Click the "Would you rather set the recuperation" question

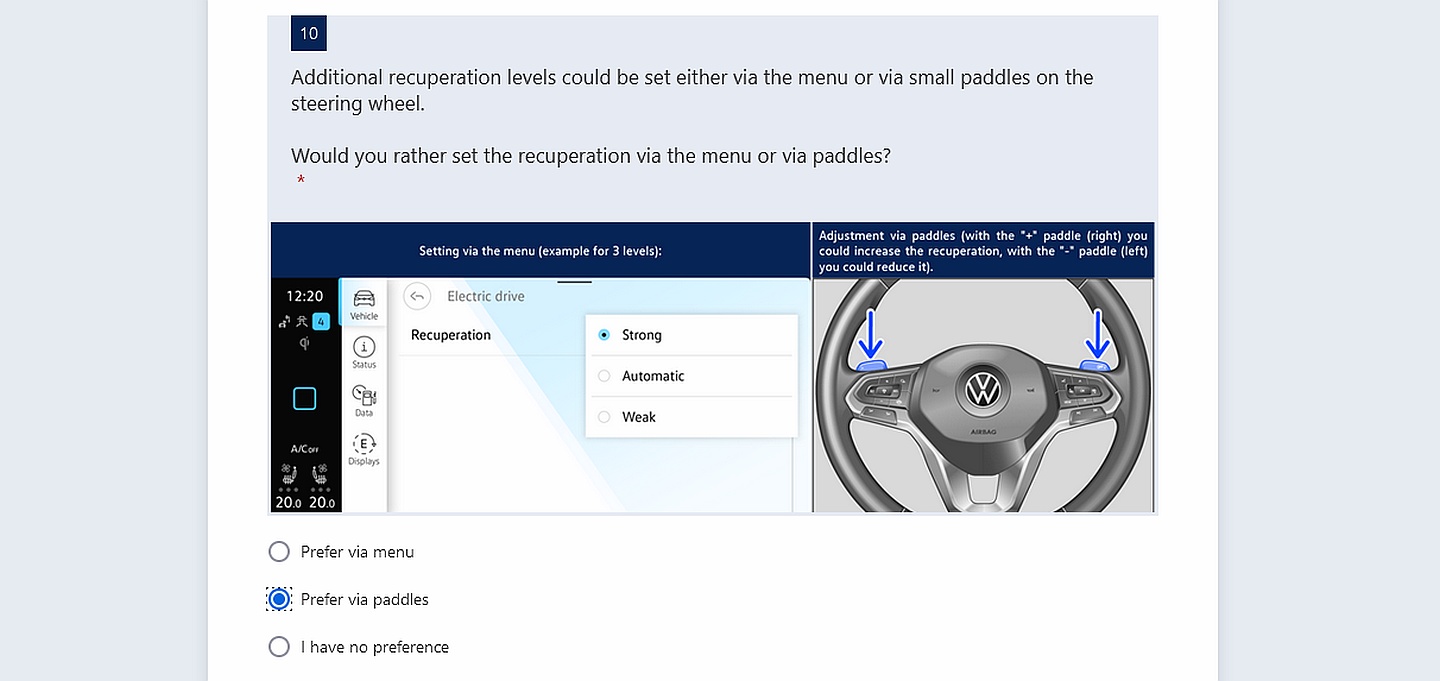[591, 156]
